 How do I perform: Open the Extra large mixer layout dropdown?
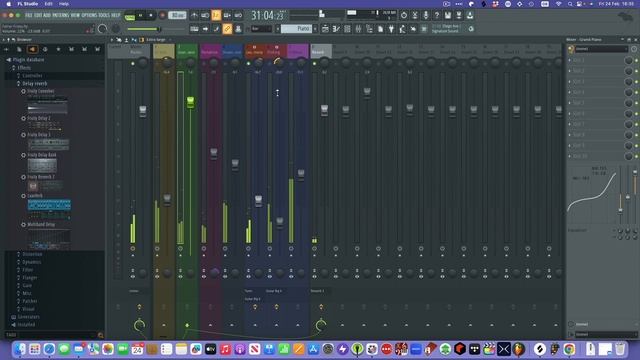coord(158,40)
